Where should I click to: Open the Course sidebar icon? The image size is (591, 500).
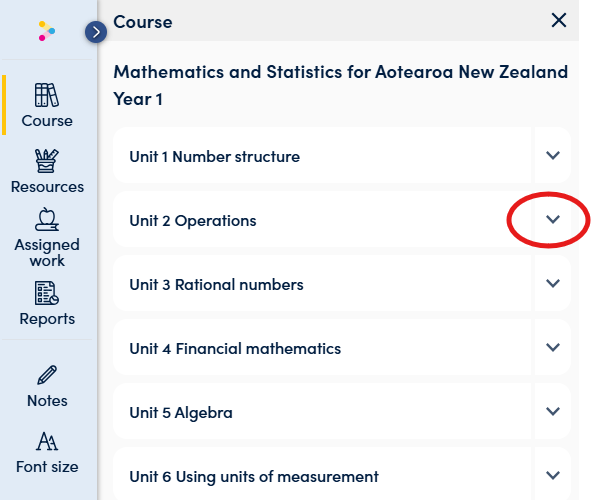tap(47, 95)
